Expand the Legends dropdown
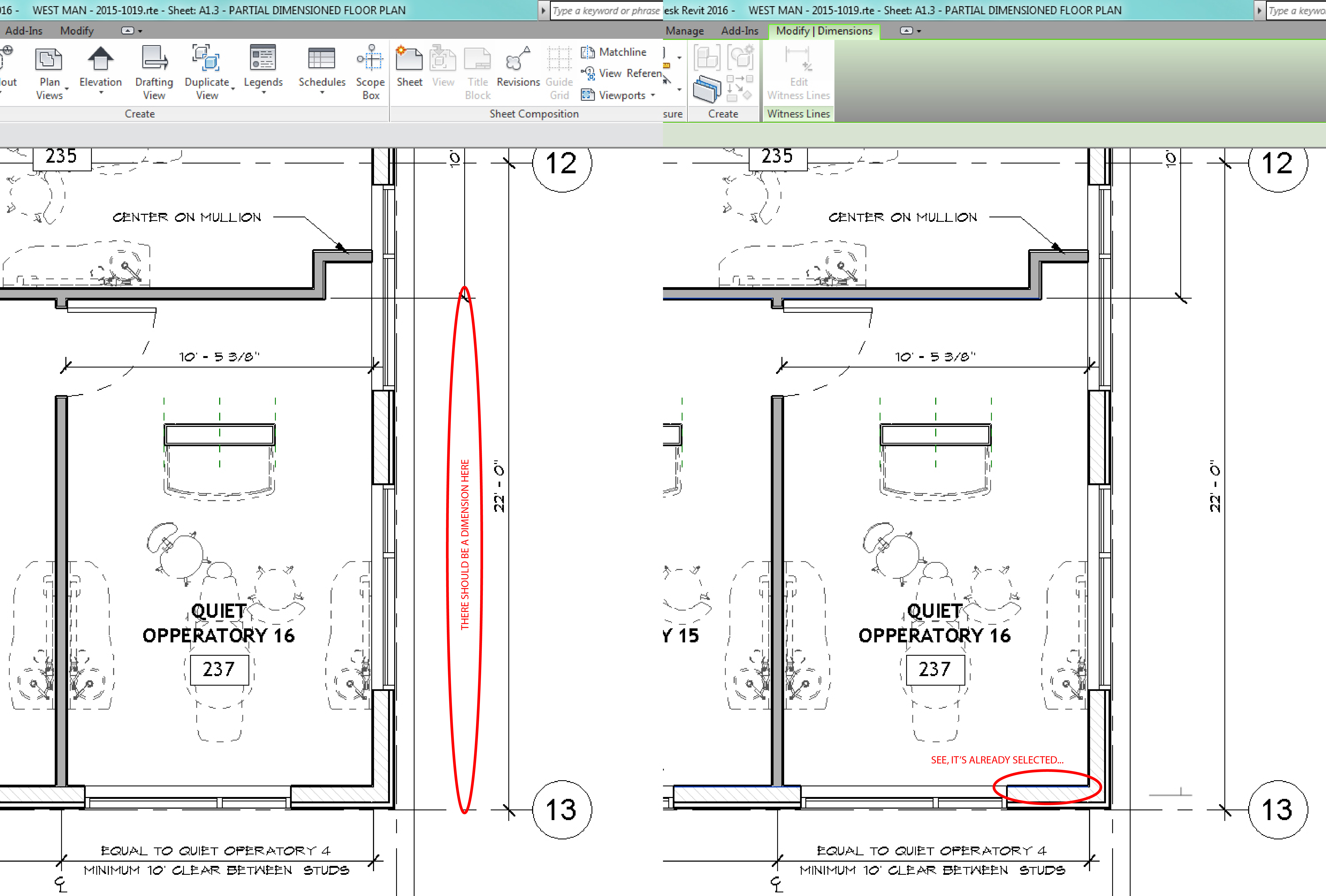The height and width of the screenshot is (896, 1326). click(x=263, y=92)
